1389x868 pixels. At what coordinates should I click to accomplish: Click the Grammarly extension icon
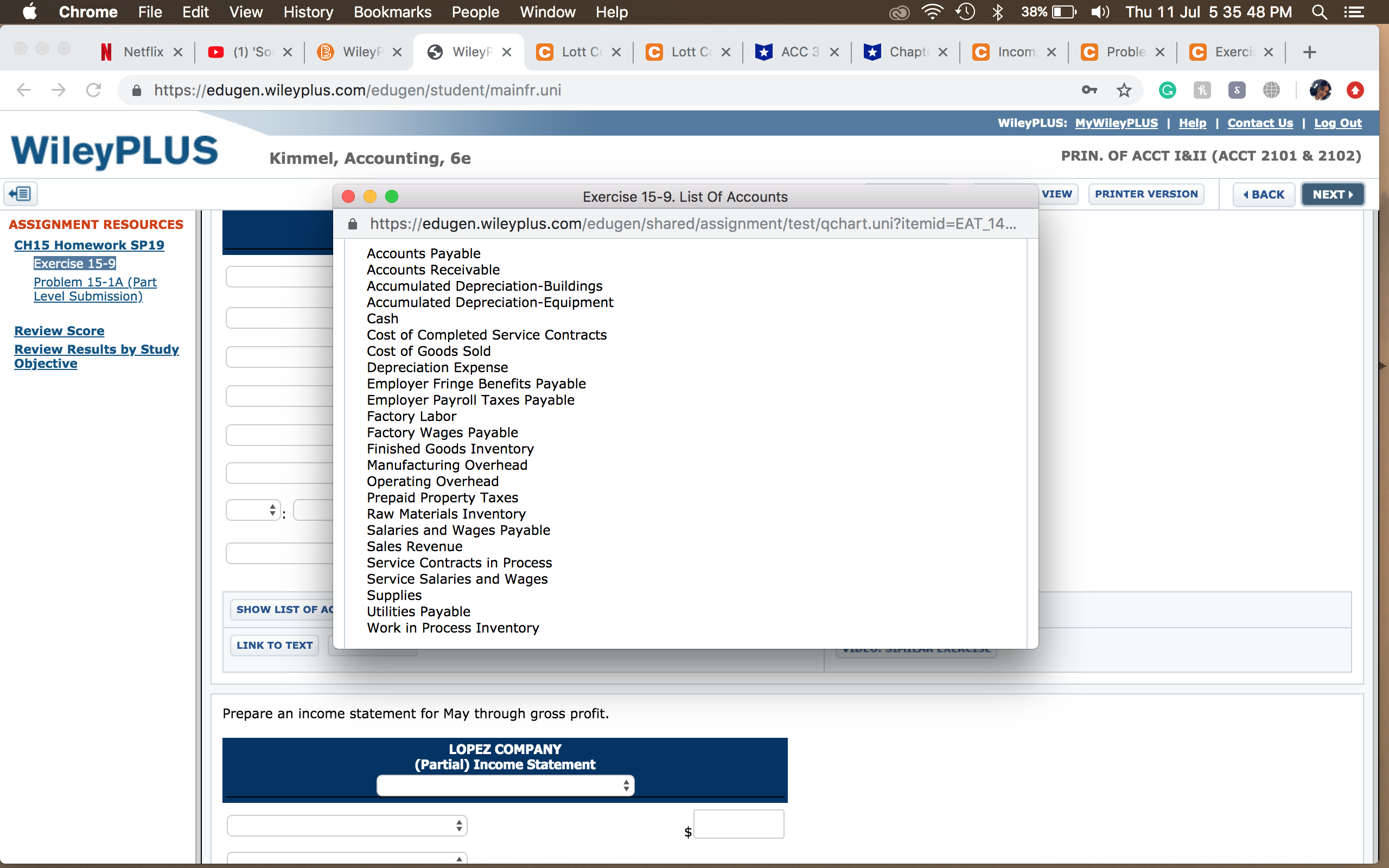(1167, 90)
